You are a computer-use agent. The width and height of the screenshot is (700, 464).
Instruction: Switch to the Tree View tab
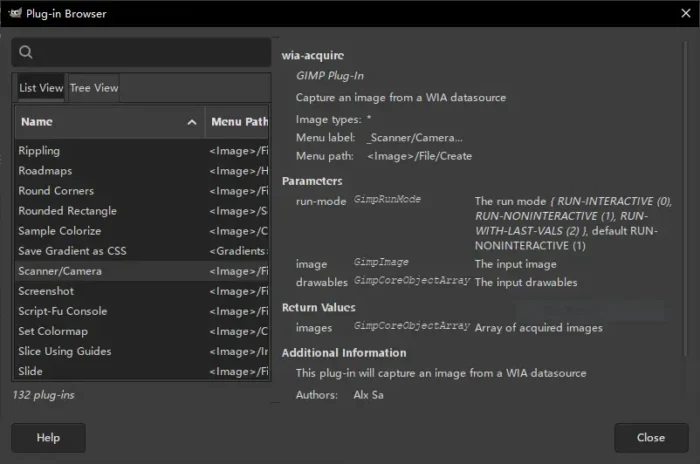pos(94,88)
